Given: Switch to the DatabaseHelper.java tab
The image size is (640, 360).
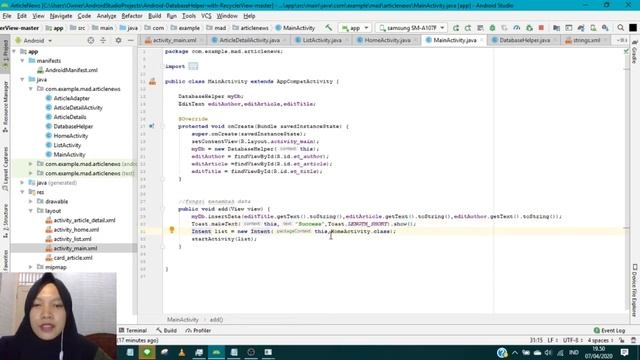Looking at the screenshot, I should (524, 40).
